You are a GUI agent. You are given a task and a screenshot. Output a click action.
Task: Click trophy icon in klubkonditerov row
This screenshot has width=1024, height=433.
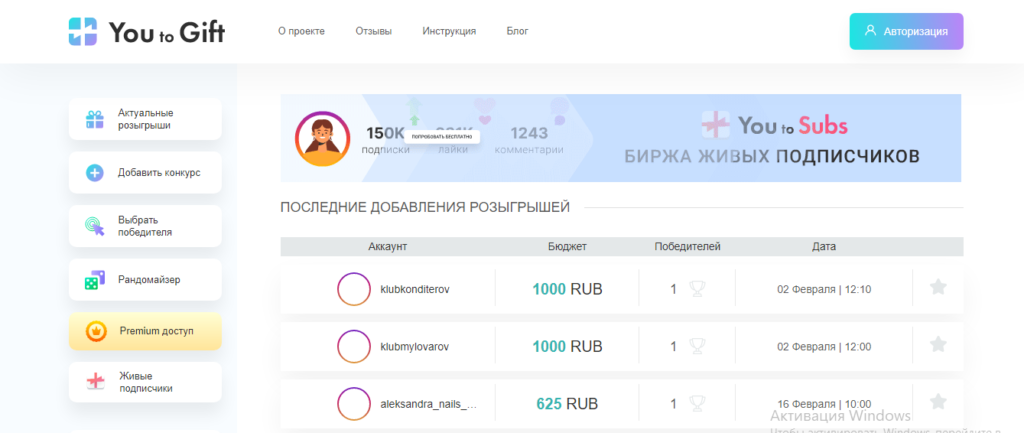[697, 289]
